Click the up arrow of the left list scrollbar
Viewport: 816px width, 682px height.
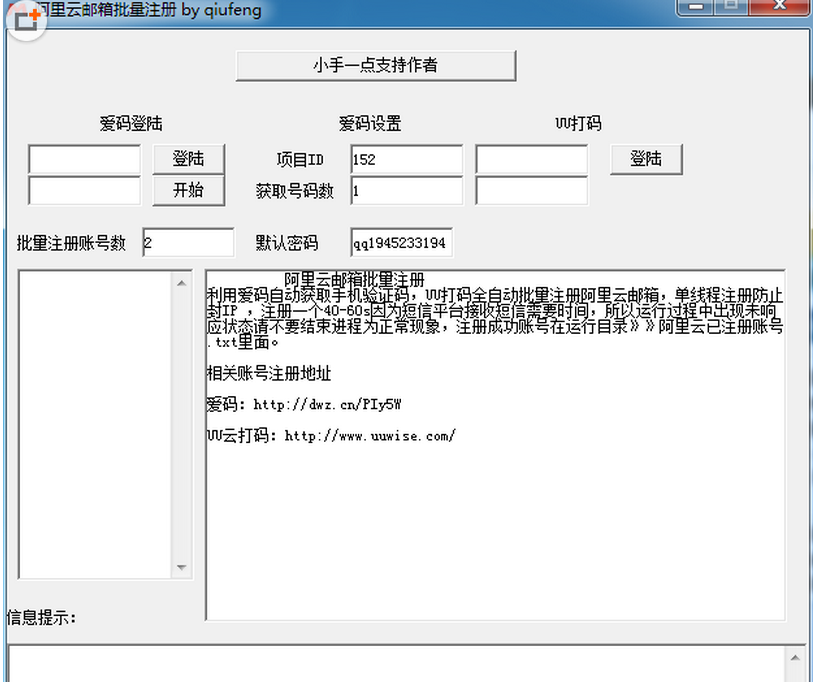[181, 283]
